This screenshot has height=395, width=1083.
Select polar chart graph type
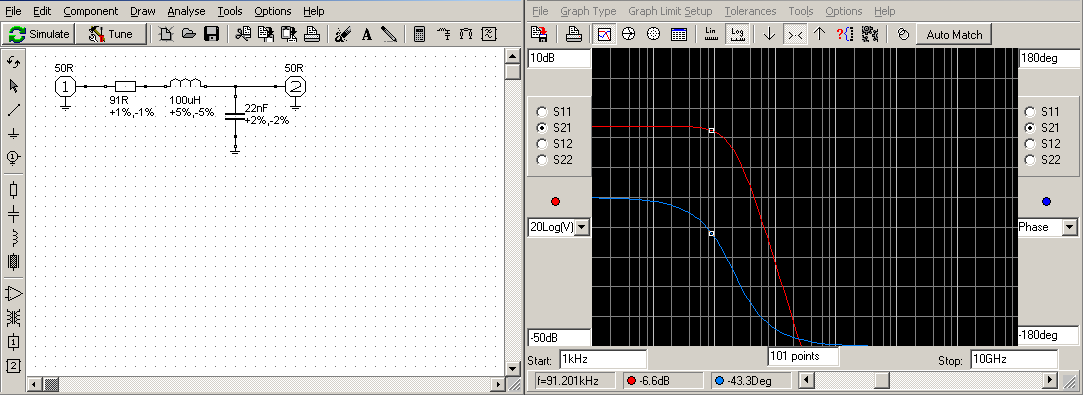pyautogui.click(x=654, y=34)
